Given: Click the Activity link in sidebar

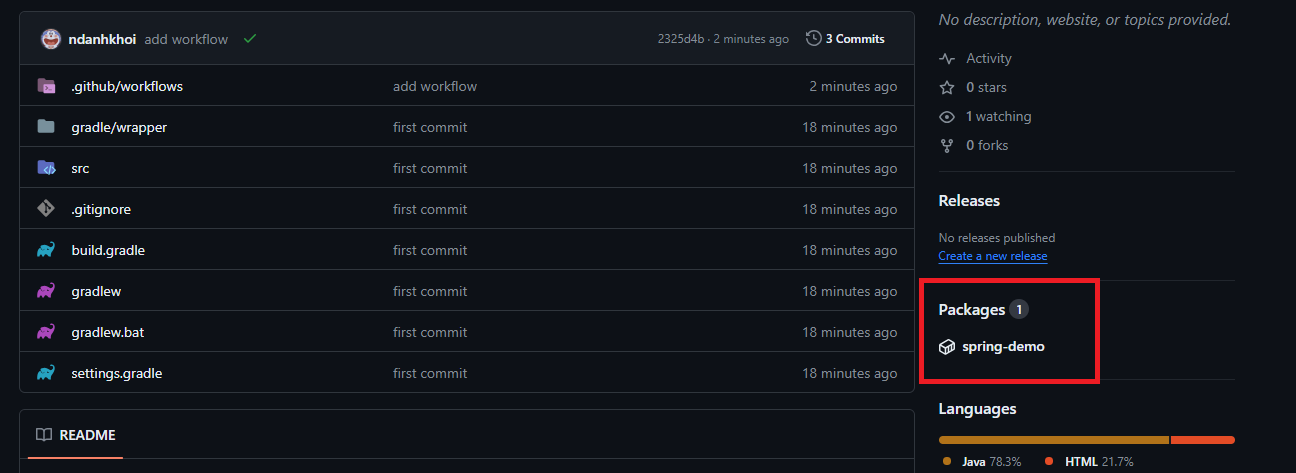Looking at the screenshot, I should point(988,59).
